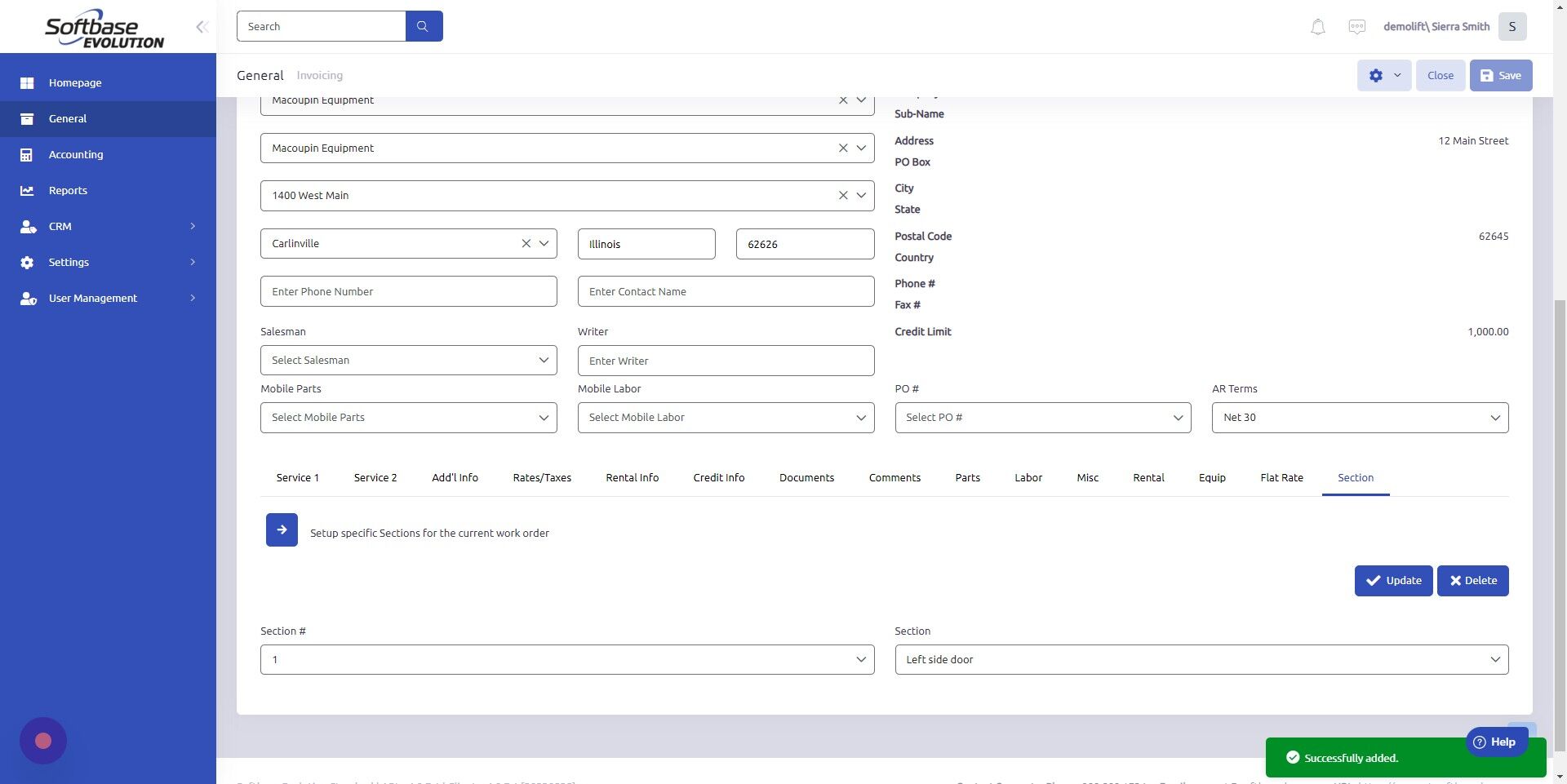Screen dimensions: 1567x784
Task: Select the Flat Rate tab
Action: [1281, 477]
